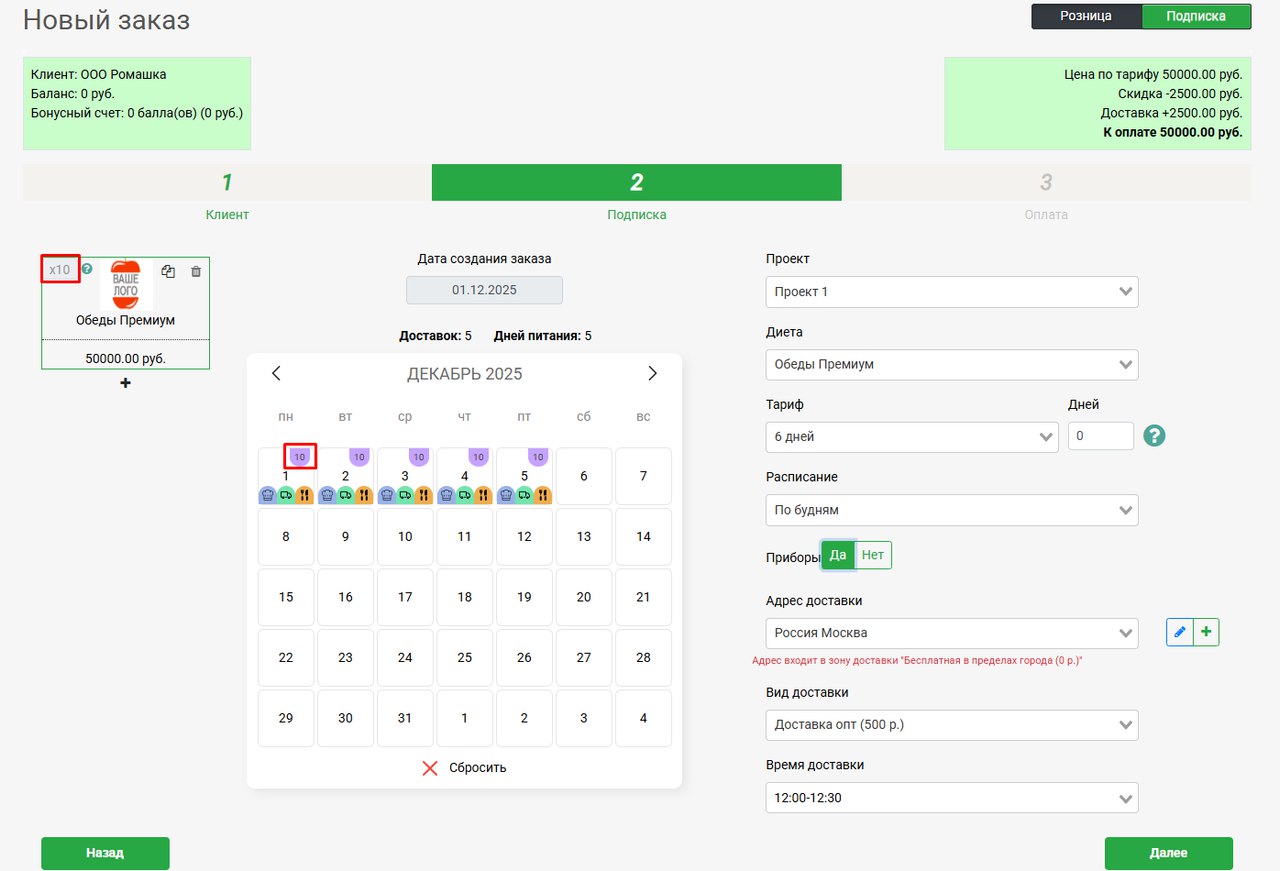Go to step 1 Клиент tab
The width and height of the screenshot is (1280, 871).
(227, 183)
